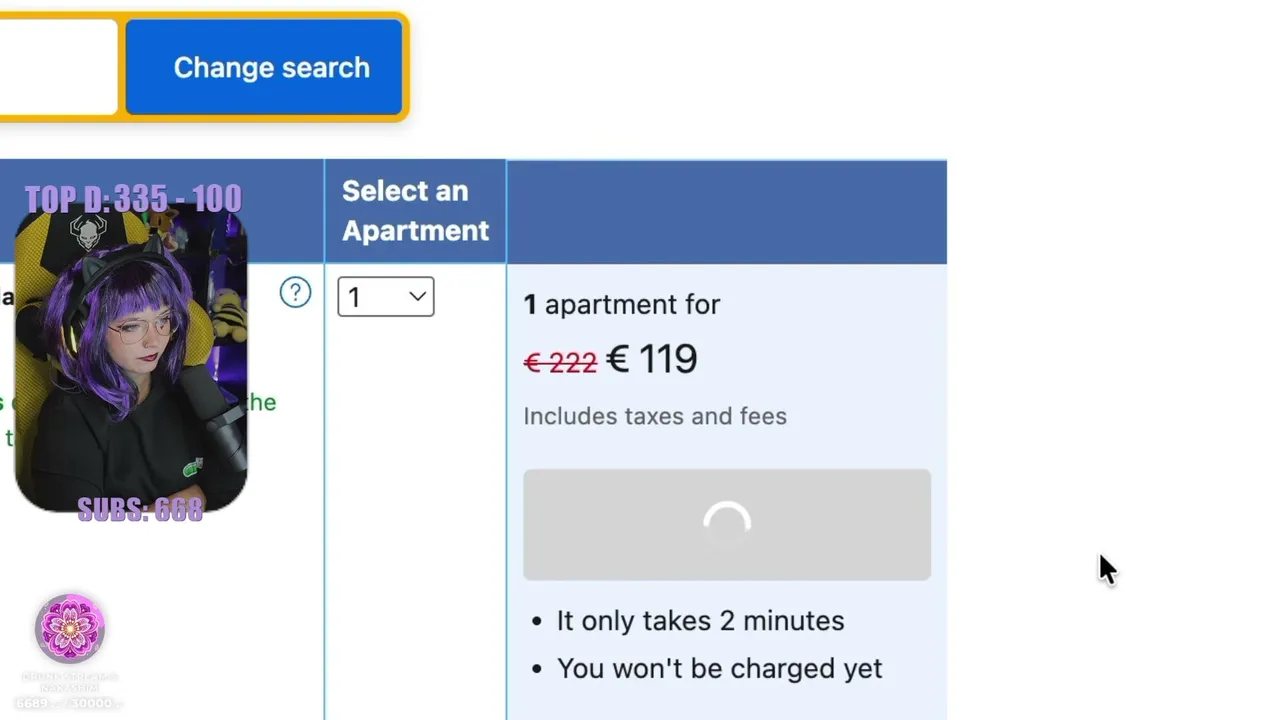Click the purple flower badge icon
The height and width of the screenshot is (720, 1280).
(x=70, y=628)
